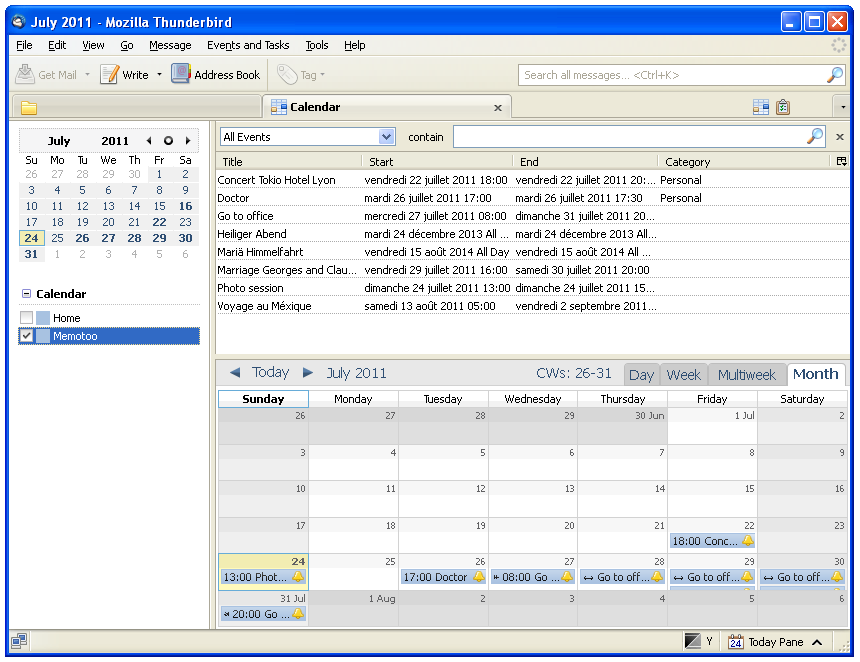Switch to the Multiweek view tab

click(x=746, y=375)
